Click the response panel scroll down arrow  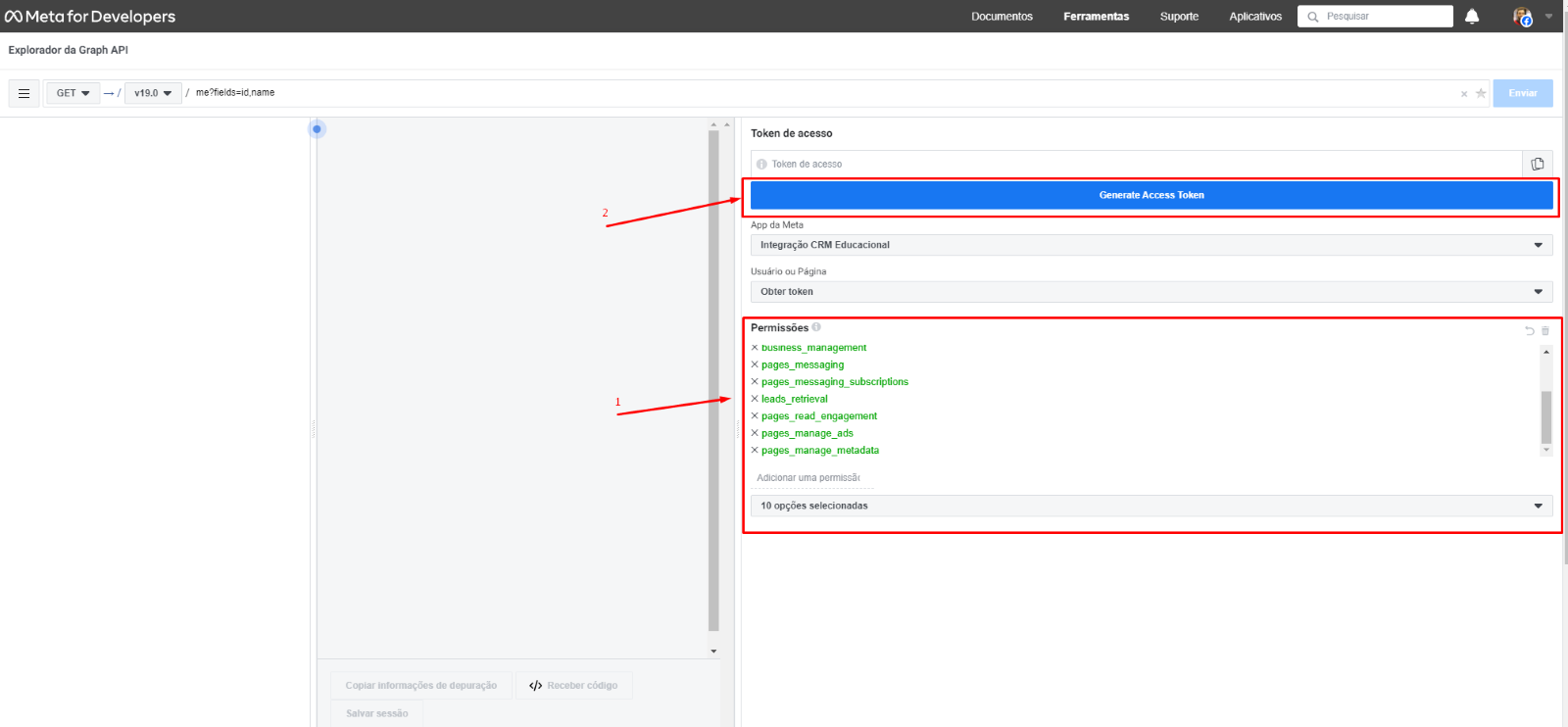tap(713, 651)
